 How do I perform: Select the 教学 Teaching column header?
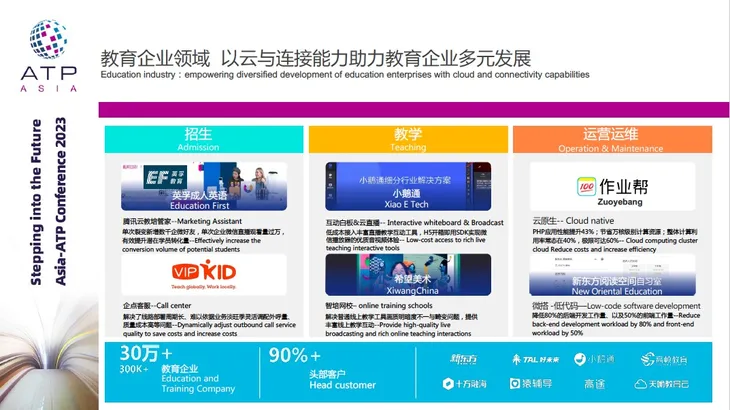408,139
